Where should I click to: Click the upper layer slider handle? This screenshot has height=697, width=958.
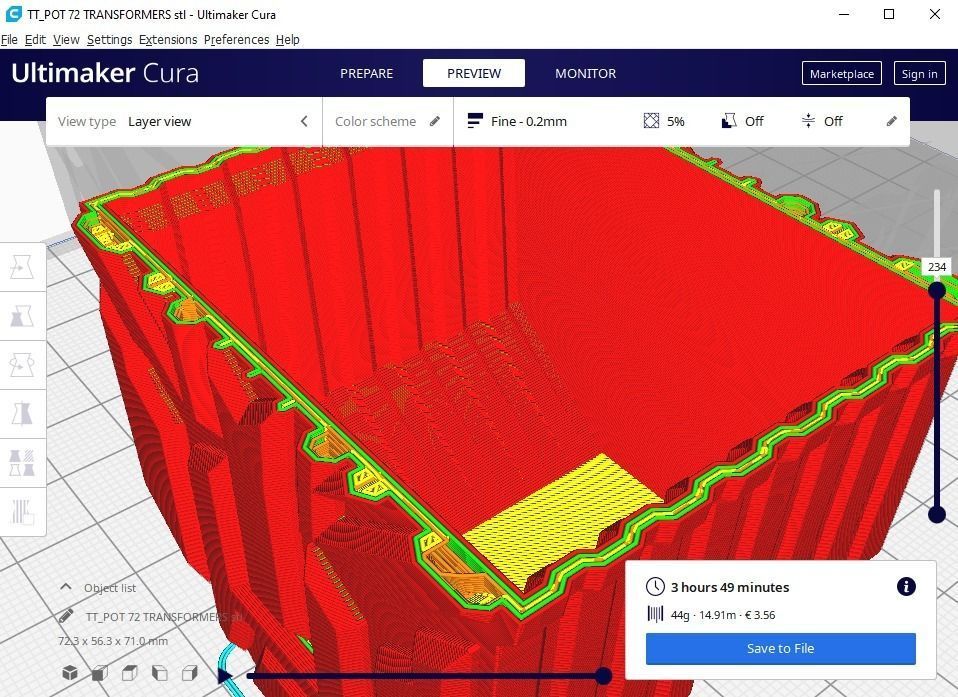[937, 290]
